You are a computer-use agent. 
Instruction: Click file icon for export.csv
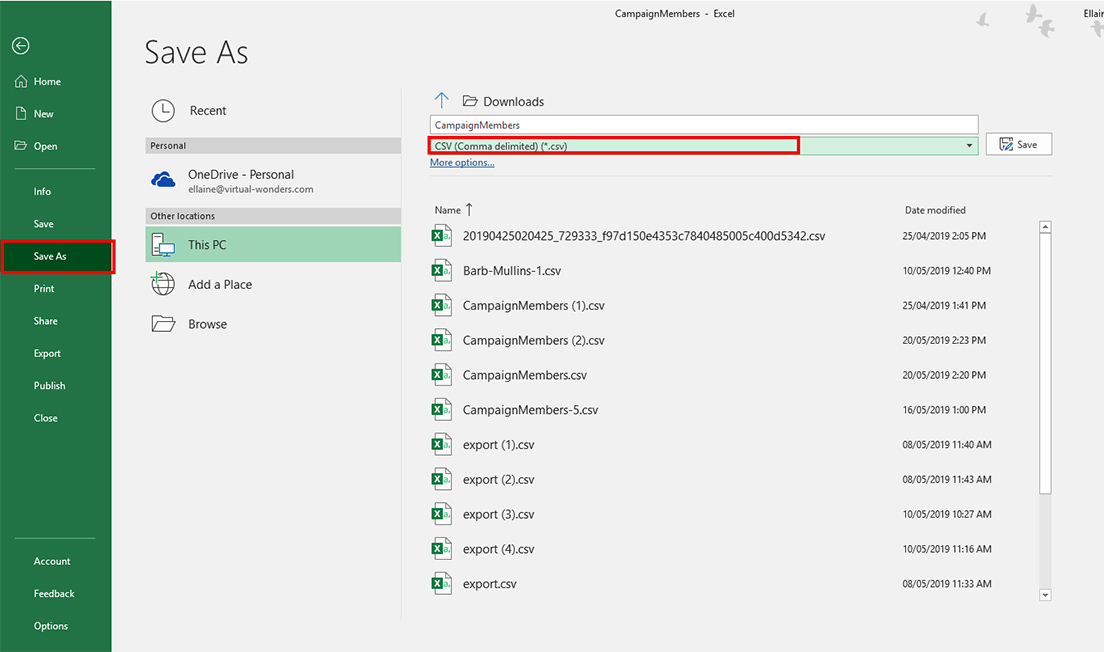click(x=441, y=584)
